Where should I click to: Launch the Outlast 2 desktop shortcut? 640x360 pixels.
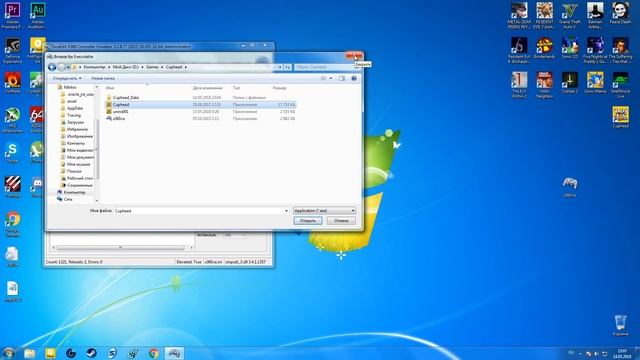point(570,83)
